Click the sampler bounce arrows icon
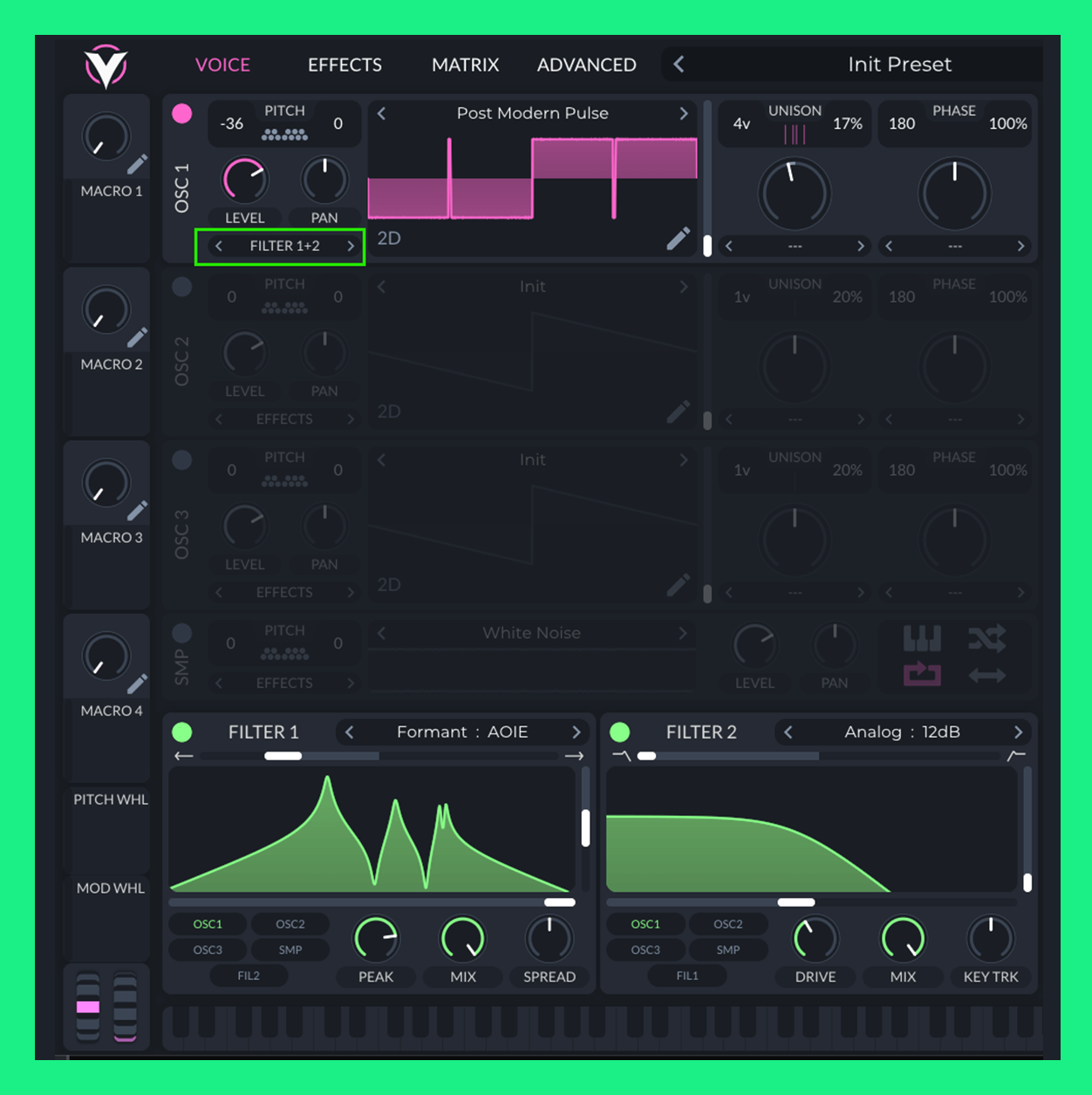This screenshot has height=1095, width=1092. pos(986,676)
